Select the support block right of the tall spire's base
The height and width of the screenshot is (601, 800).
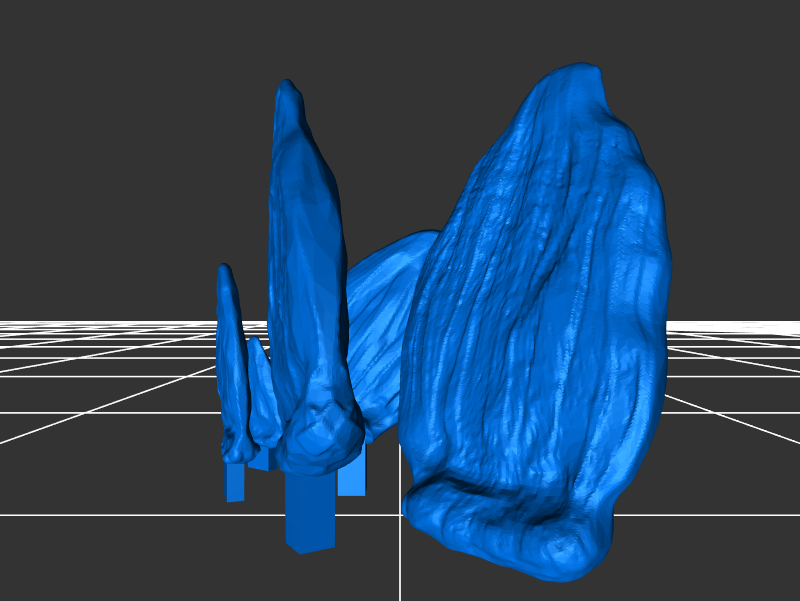352,475
